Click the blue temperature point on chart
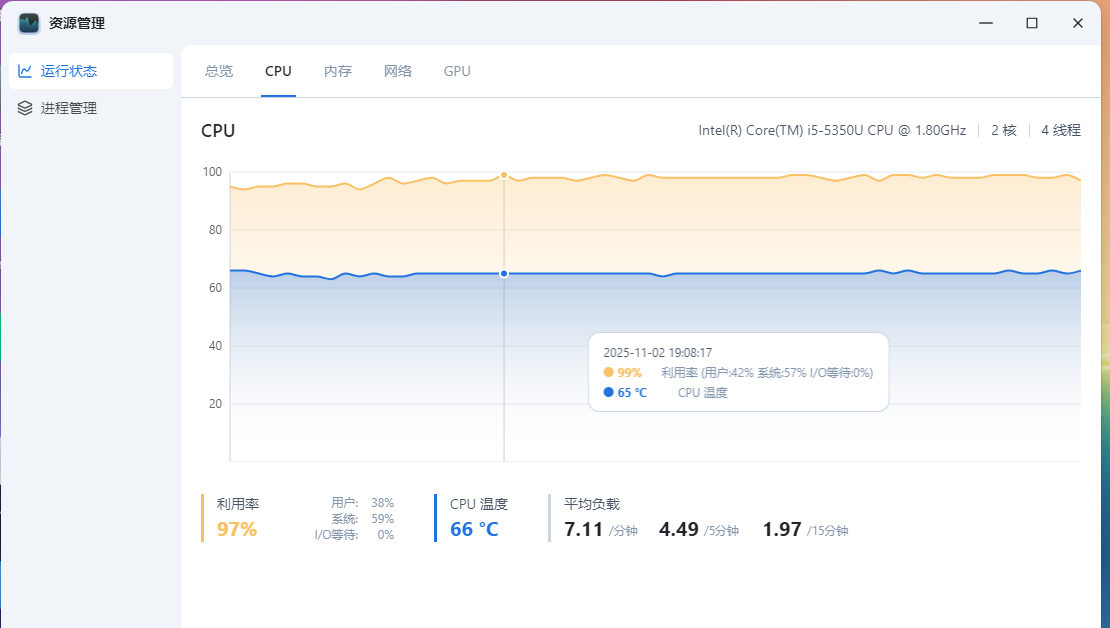 click(504, 273)
